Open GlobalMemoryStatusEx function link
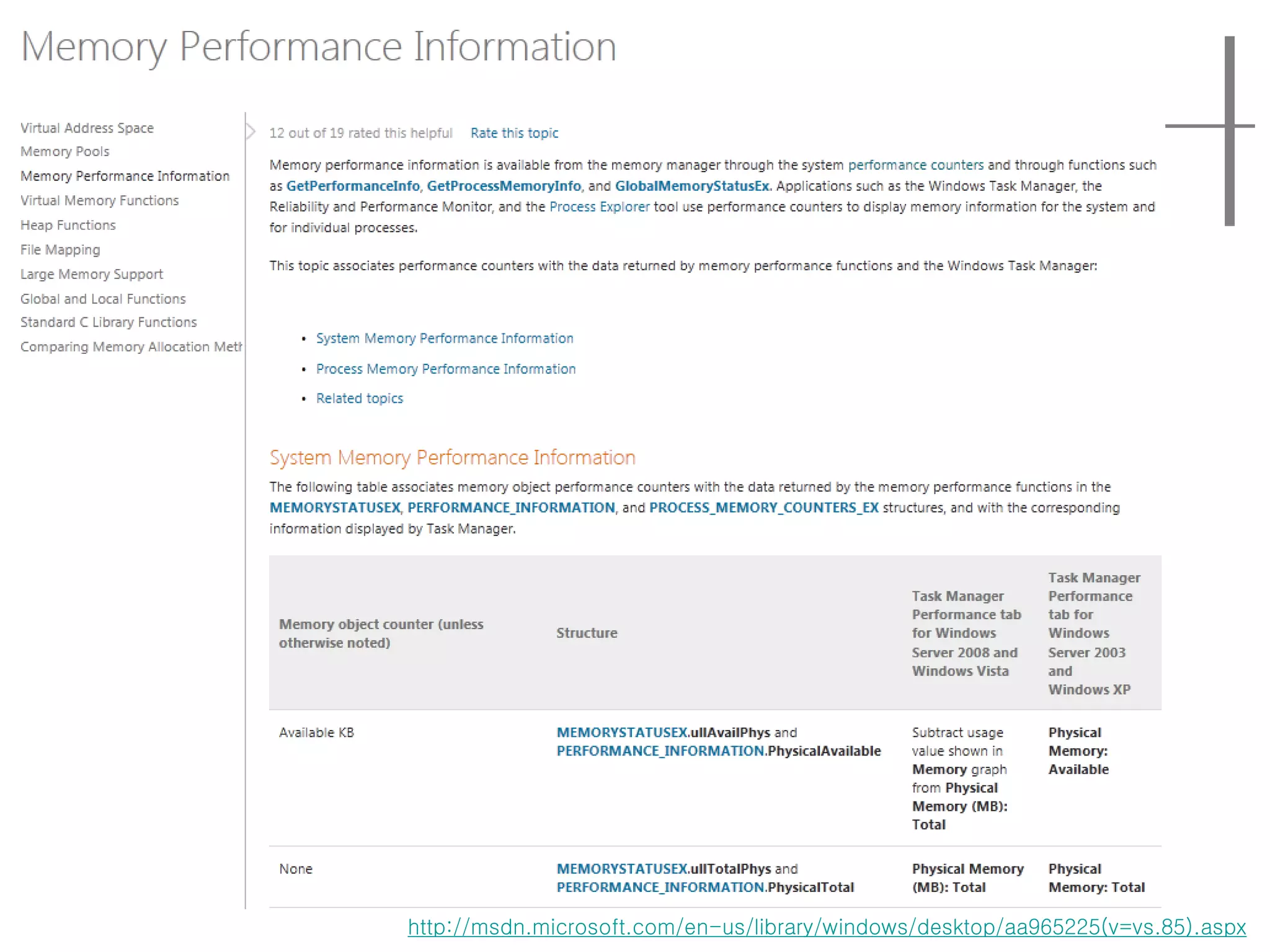The image size is (1270, 952). tap(691, 186)
